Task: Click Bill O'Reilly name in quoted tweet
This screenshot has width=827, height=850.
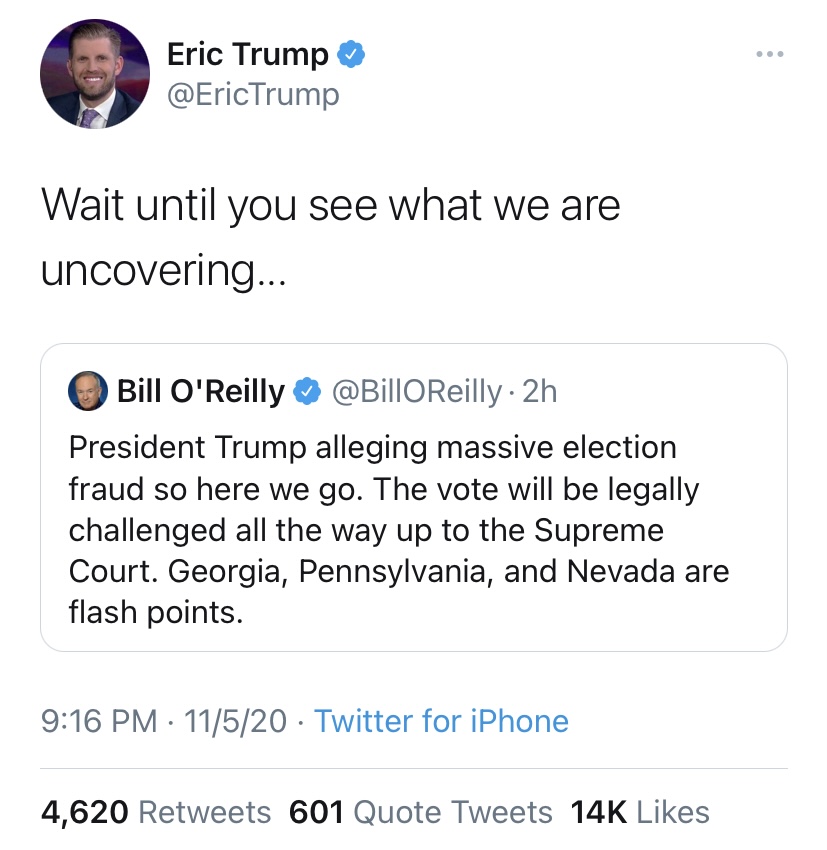Action: (x=200, y=392)
